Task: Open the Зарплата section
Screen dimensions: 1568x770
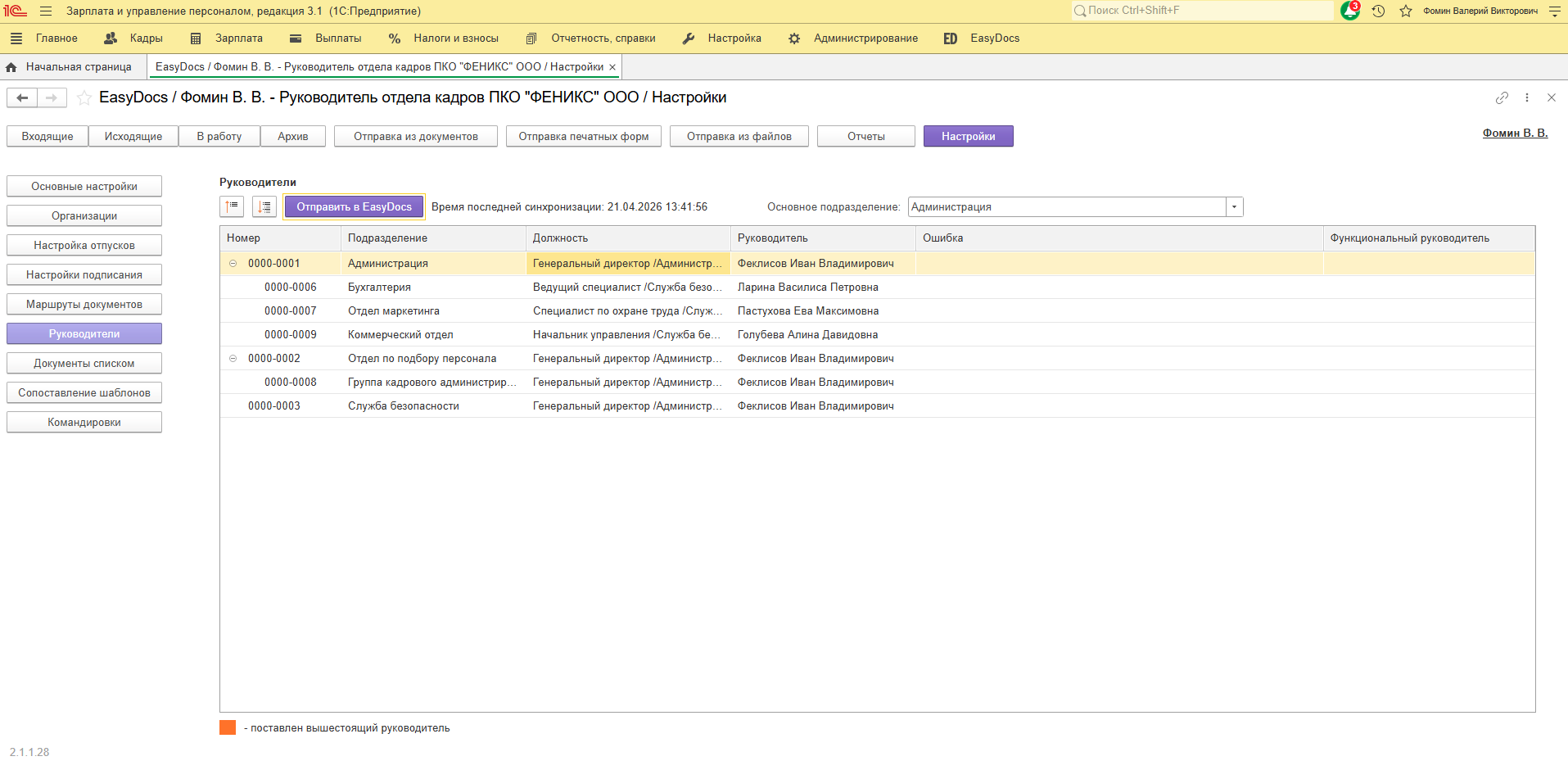Action: pos(227,38)
